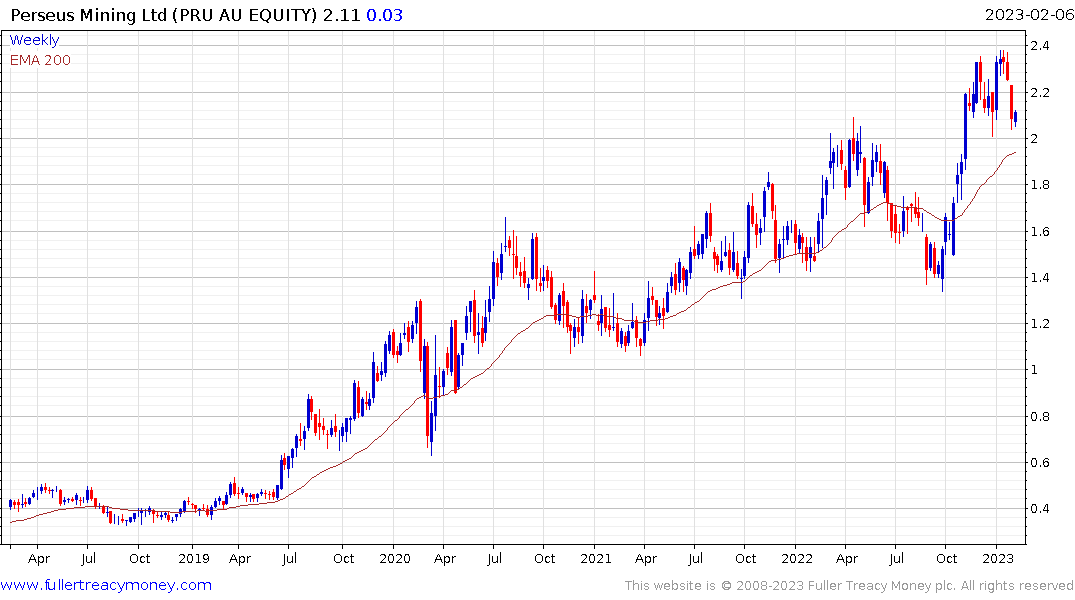The height and width of the screenshot is (600, 1075).
Task: Select the Weekly interval label
Action: pyautogui.click(x=34, y=40)
